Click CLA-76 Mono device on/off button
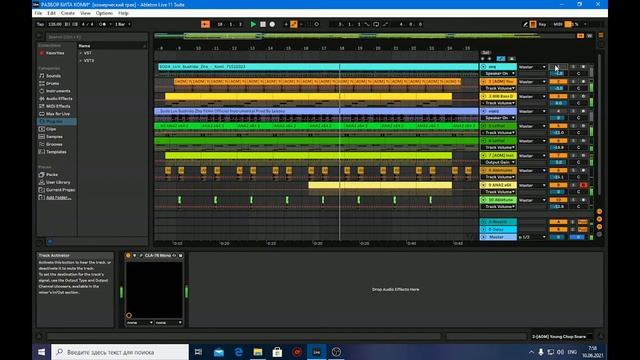This screenshot has width=640, height=360. [128, 256]
